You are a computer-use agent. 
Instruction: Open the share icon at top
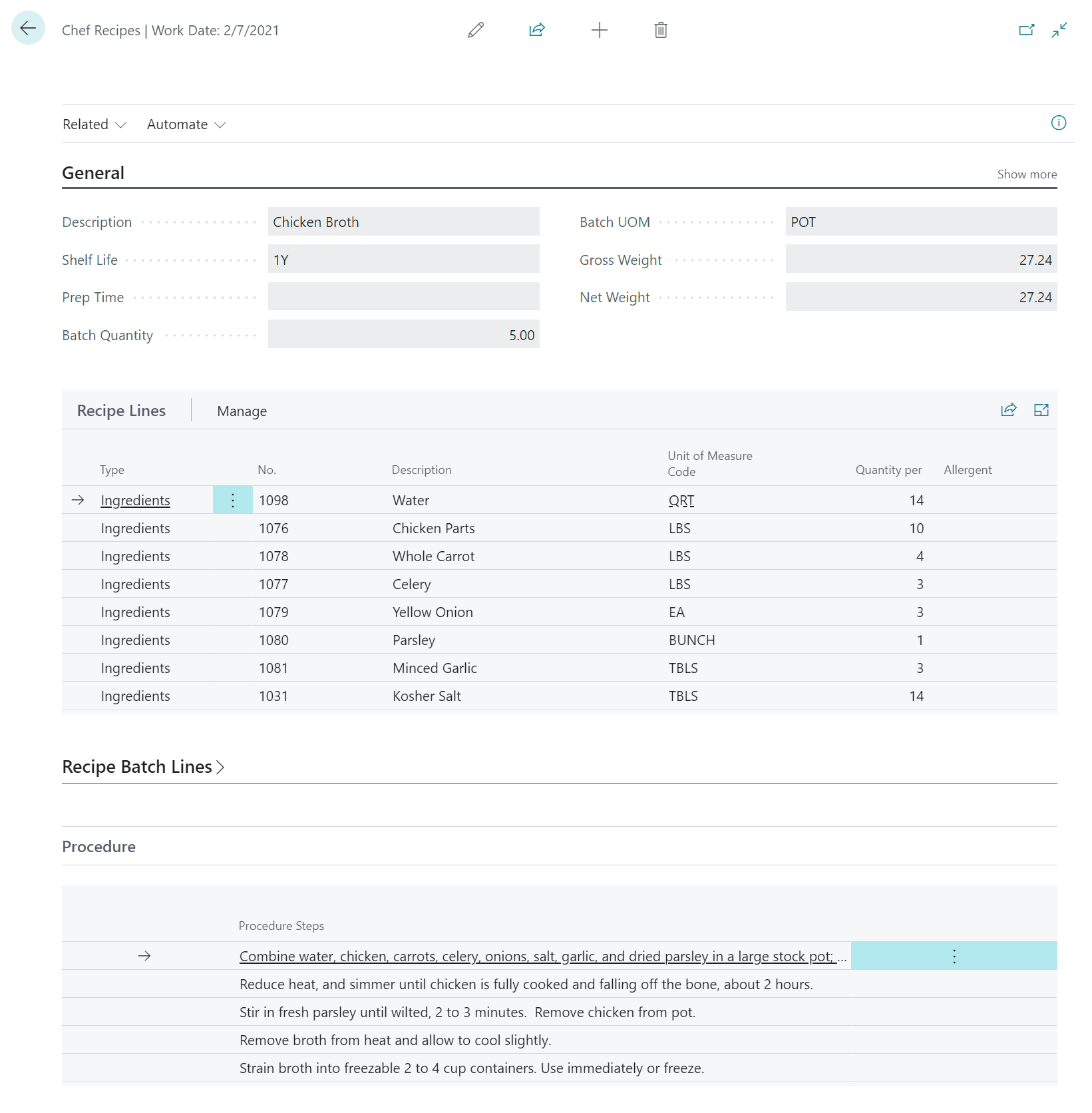tap(537, 30)
